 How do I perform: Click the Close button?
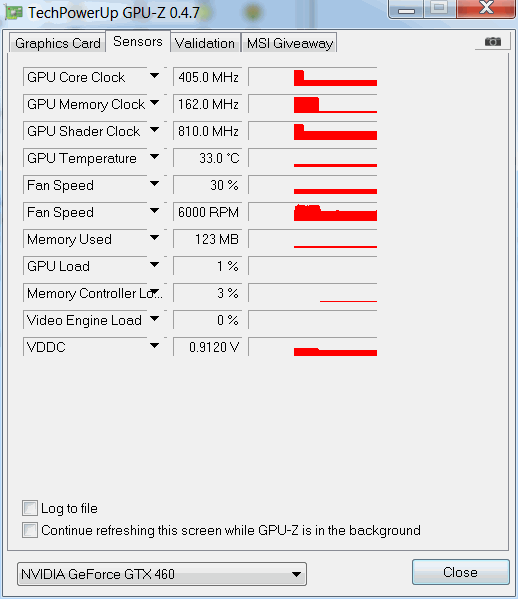[461, 572]
